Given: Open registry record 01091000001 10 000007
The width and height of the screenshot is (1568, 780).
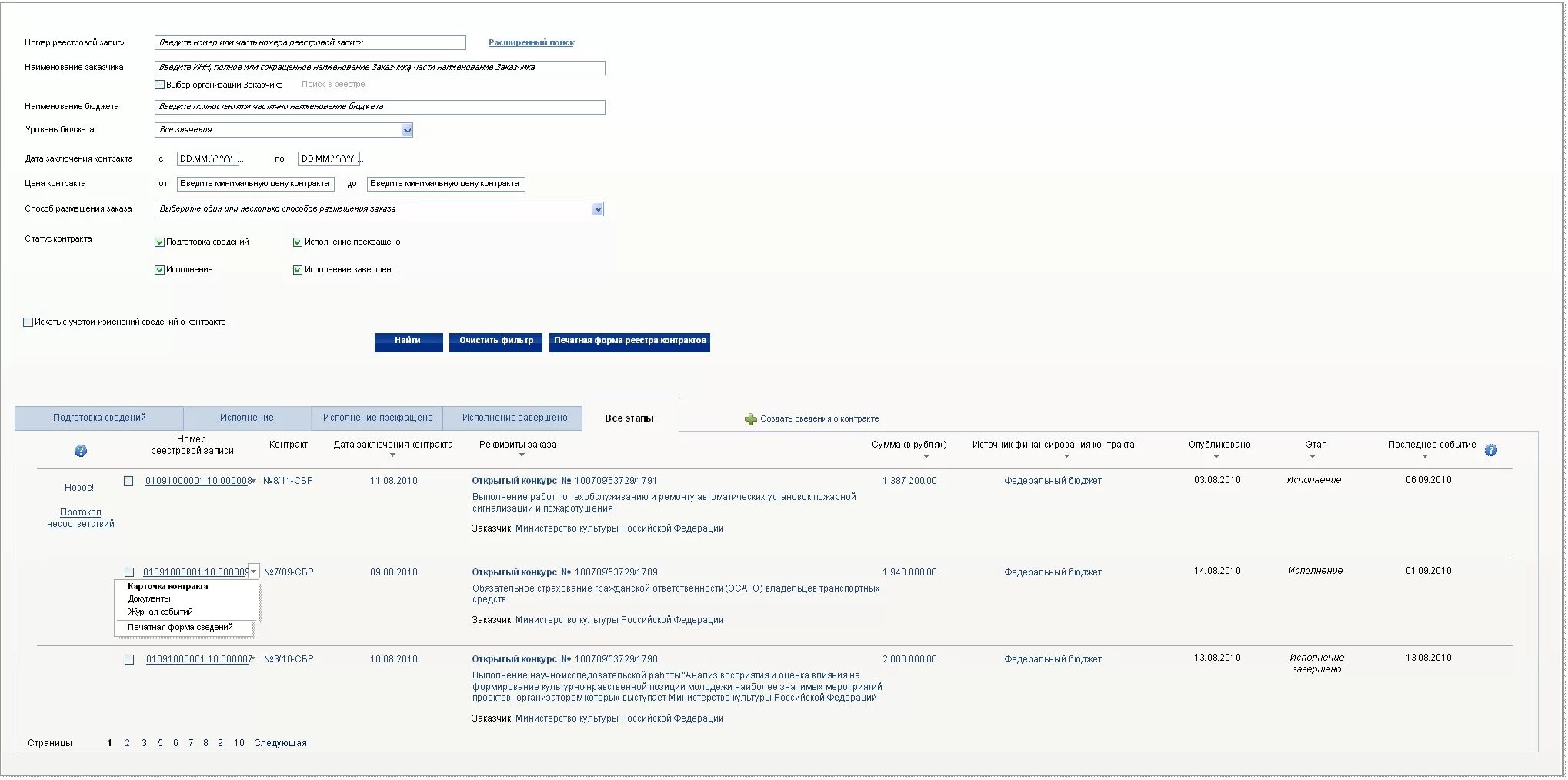Looking at the screenshot, I should pos(199,660).
